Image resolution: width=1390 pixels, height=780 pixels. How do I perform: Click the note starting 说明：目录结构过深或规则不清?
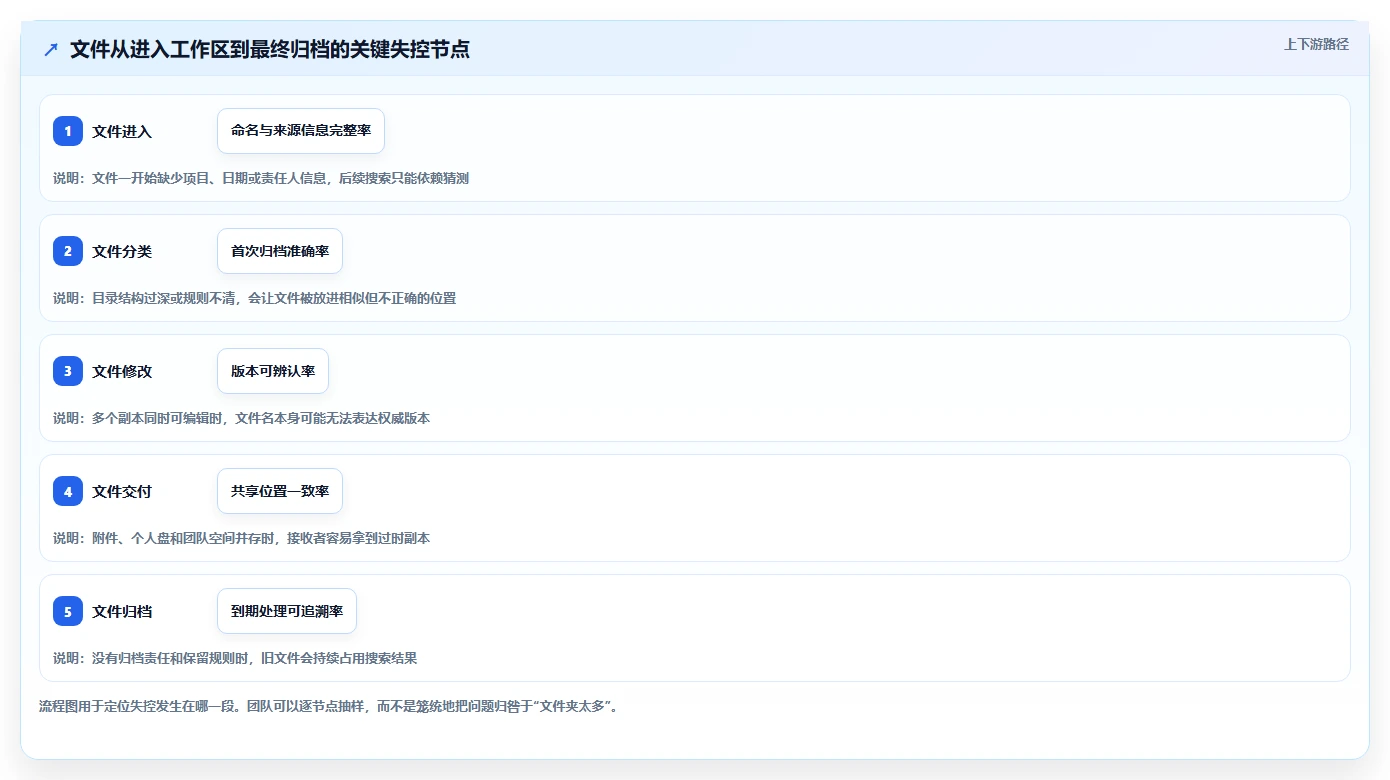pos(255,298)
